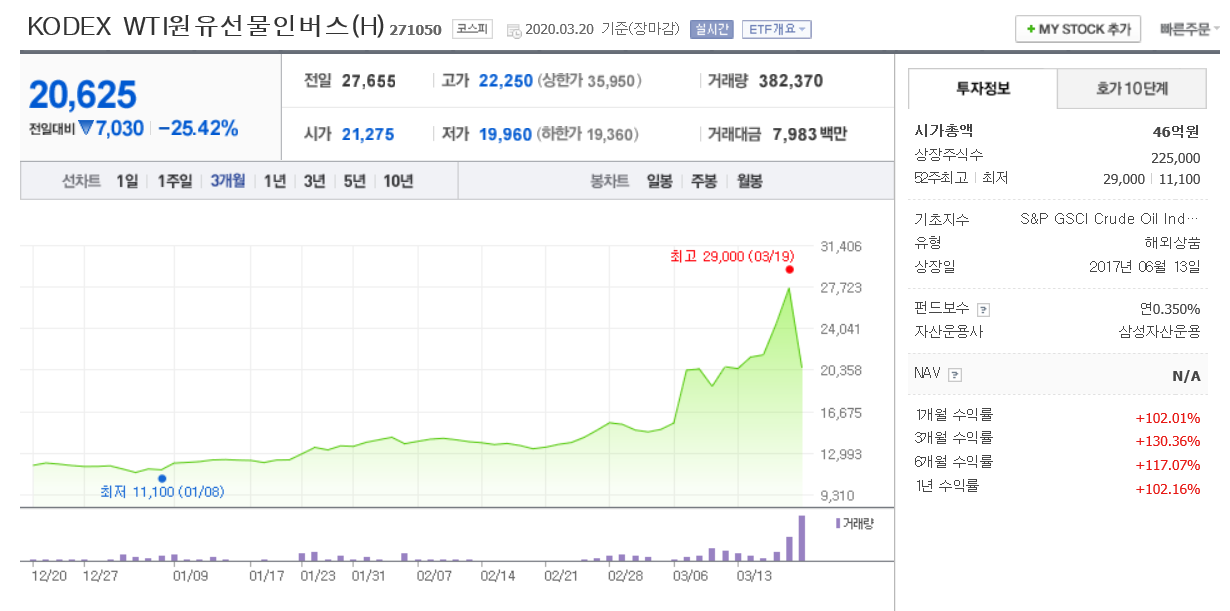Click the calendar icon beside the 2020.03.20 date
This screenshot has height=611, width=1230.
(x=514, y=29)
